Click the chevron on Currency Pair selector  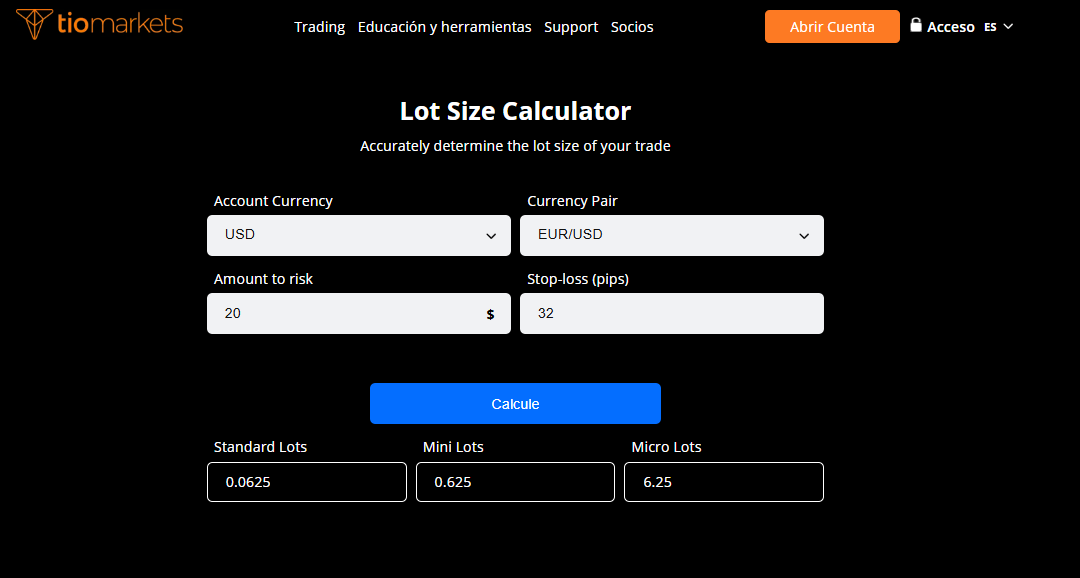pyautogui.click(x=804, y=235)
